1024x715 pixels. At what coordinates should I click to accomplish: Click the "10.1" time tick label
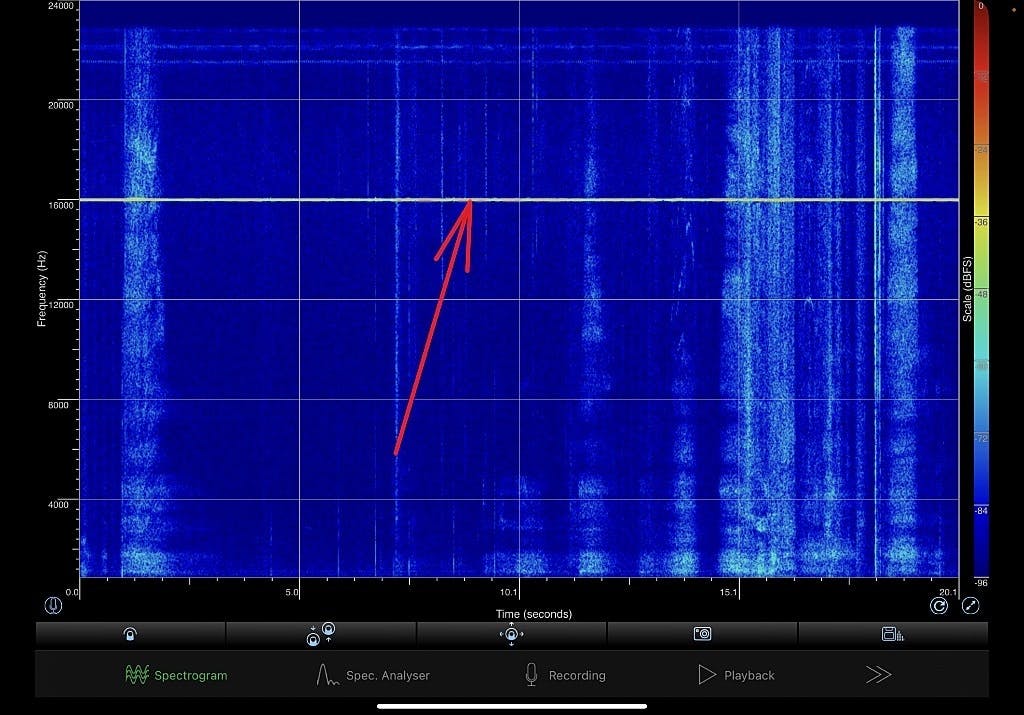(x=509, y=593)
